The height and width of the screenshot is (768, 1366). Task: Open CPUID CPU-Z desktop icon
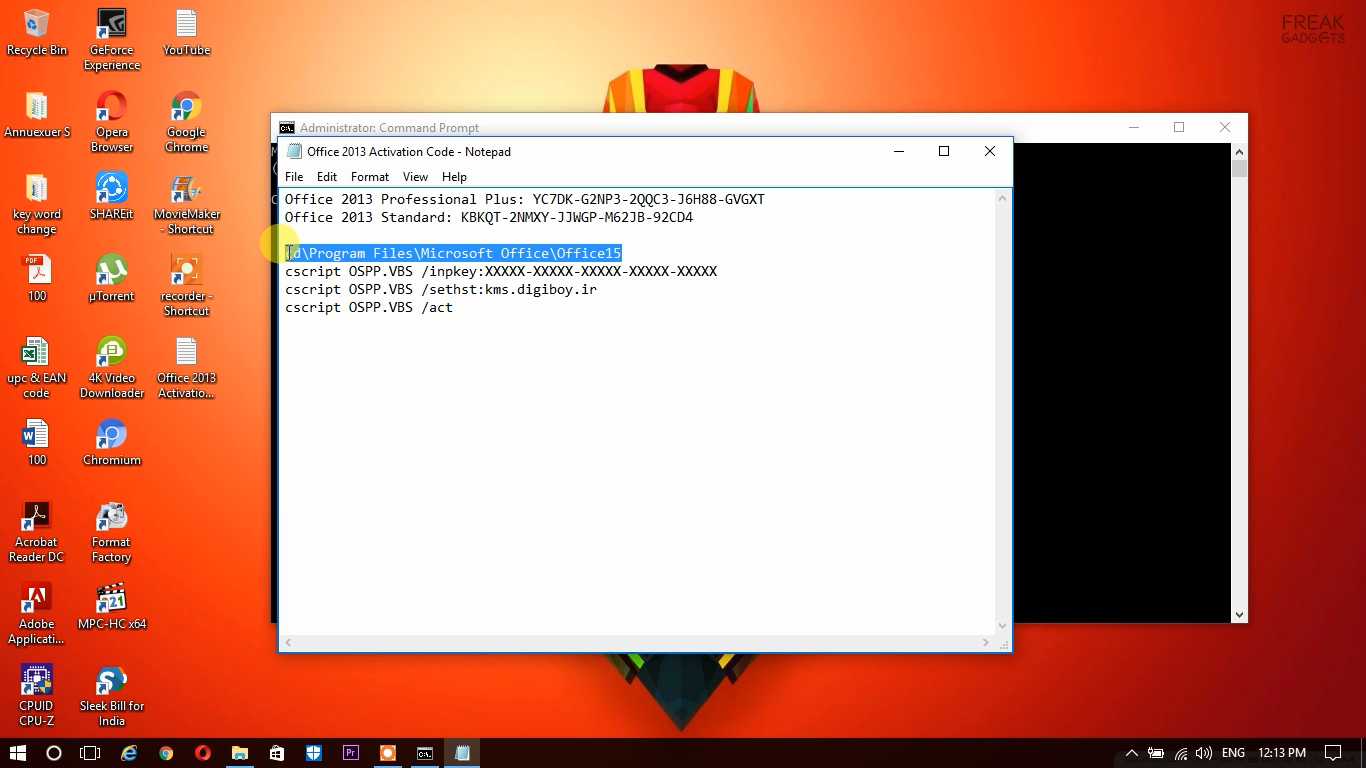(x=37, y=696)
